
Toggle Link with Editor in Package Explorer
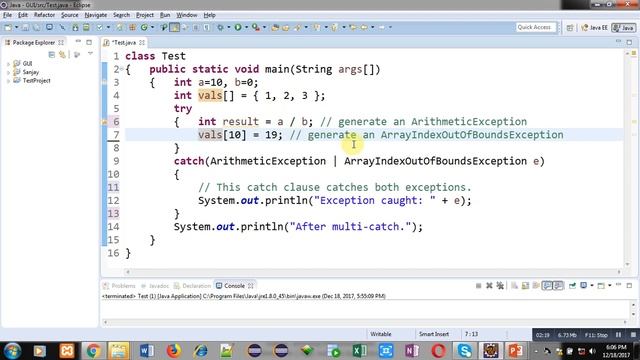pos(62,54)
